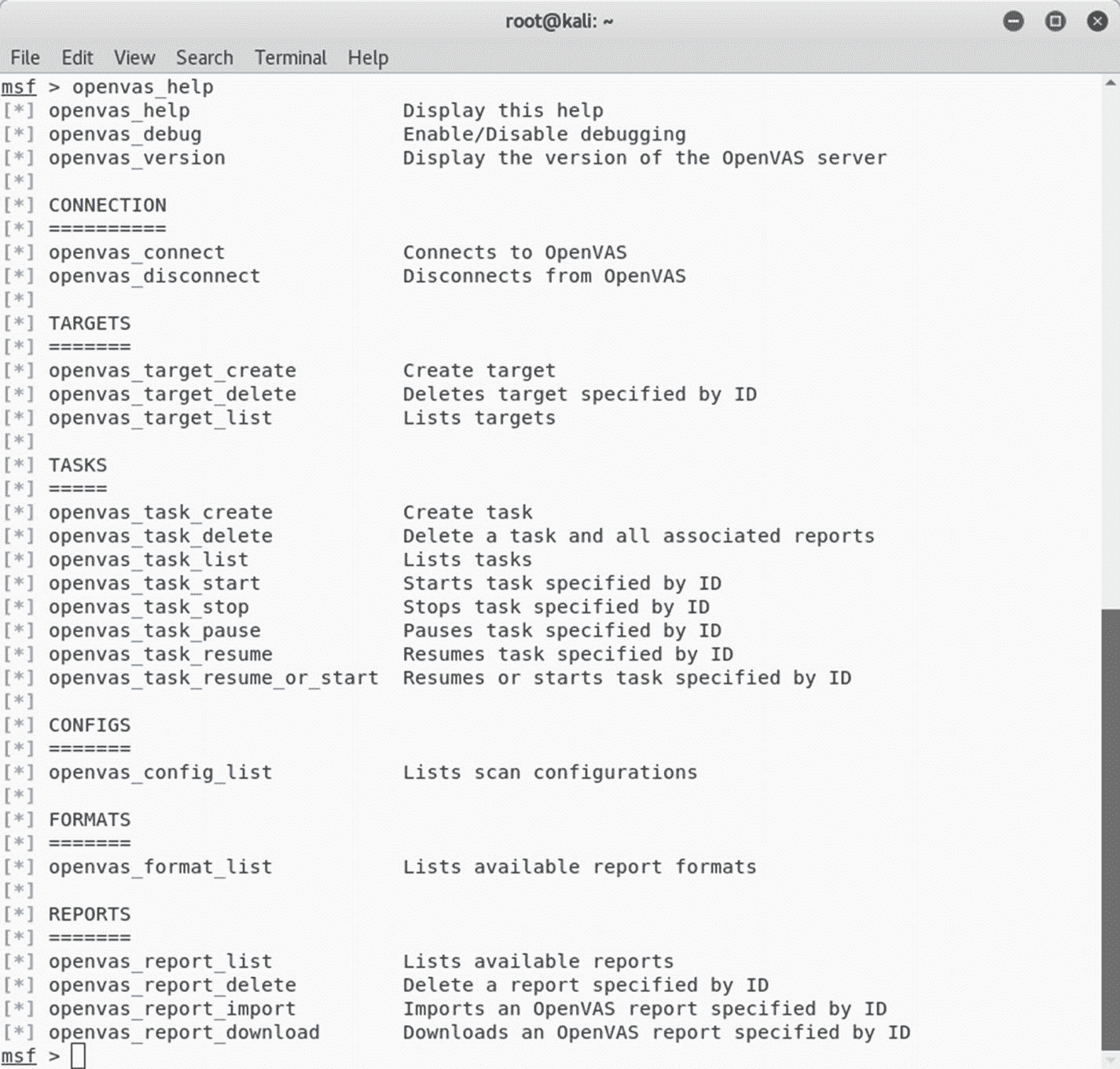The width and height of the screenshot is (1120, 1069).
Task: Open the Edit menu
Action: click(x=77, y=57)
